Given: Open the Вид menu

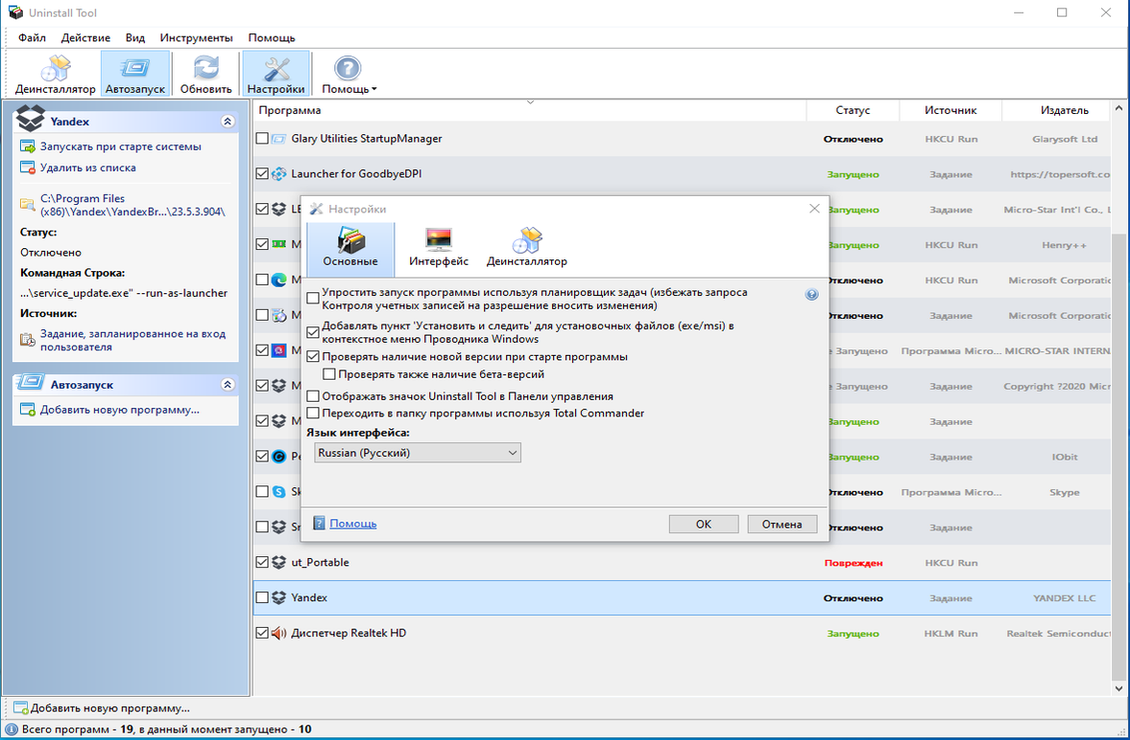Looking at the screenshot, I should pyautogui.click(x=135, y=37).
